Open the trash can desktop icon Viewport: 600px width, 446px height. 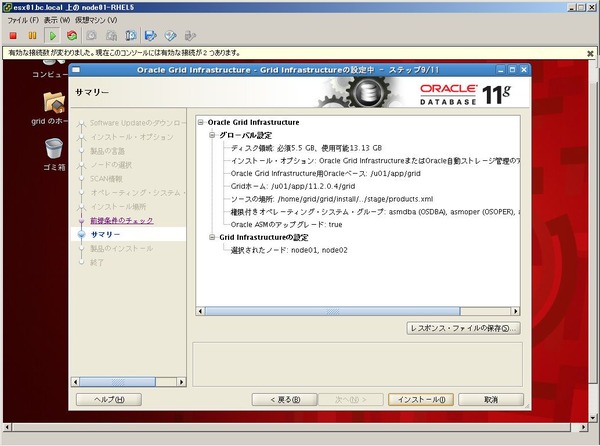(x=54, y=148)
